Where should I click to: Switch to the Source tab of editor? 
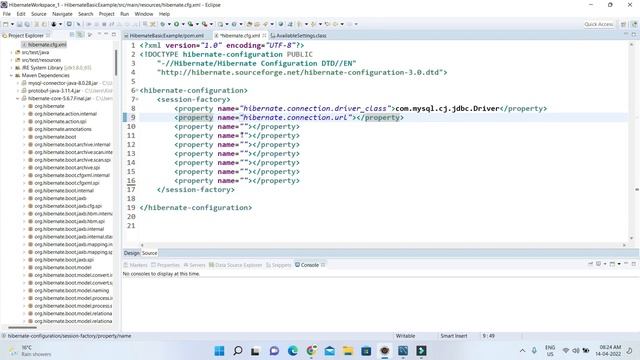pos(149,253)
